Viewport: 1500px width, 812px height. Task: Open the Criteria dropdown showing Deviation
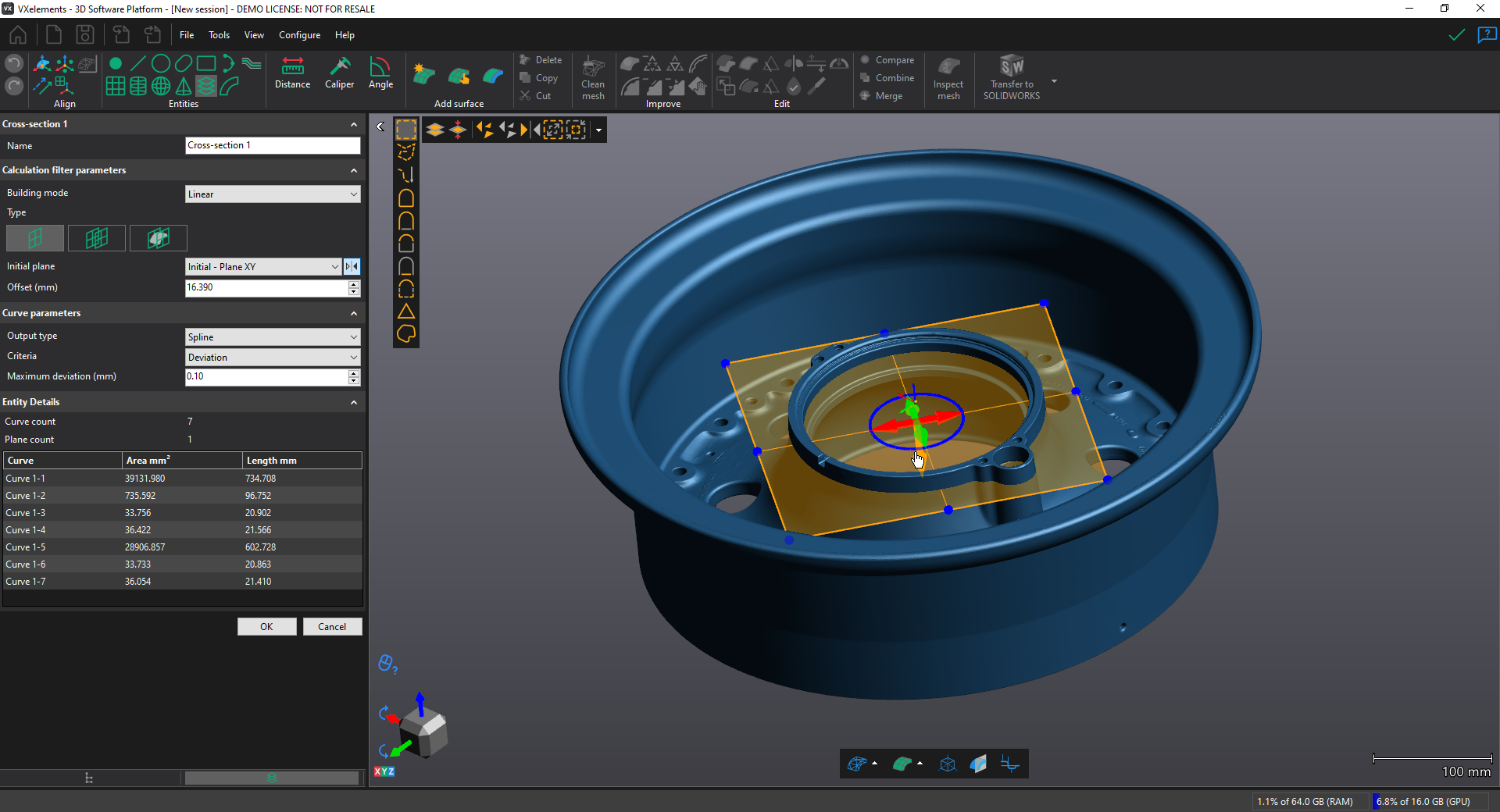coord(272,357)
